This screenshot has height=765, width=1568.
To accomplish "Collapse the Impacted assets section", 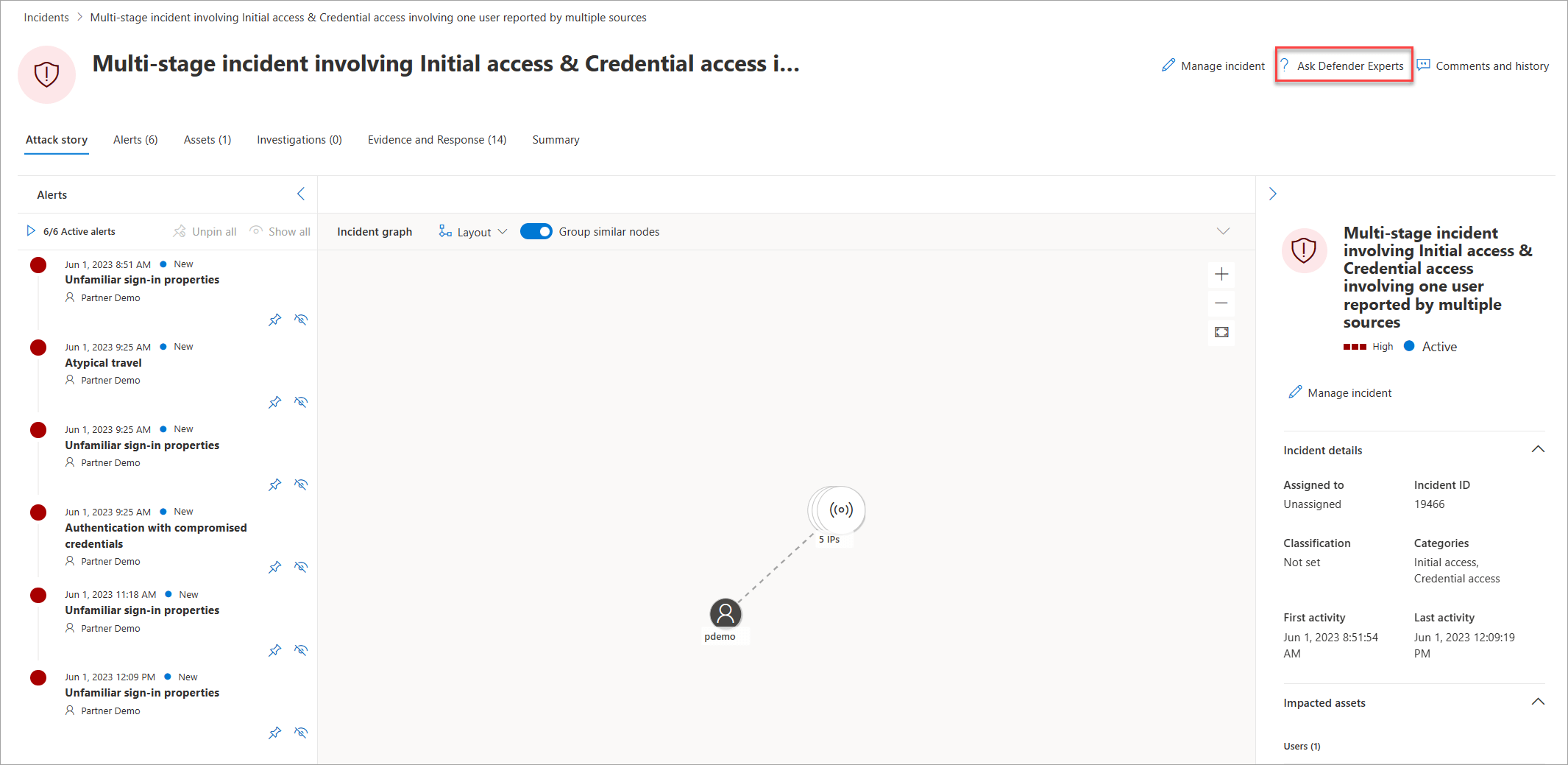I will coord(1538,702).
